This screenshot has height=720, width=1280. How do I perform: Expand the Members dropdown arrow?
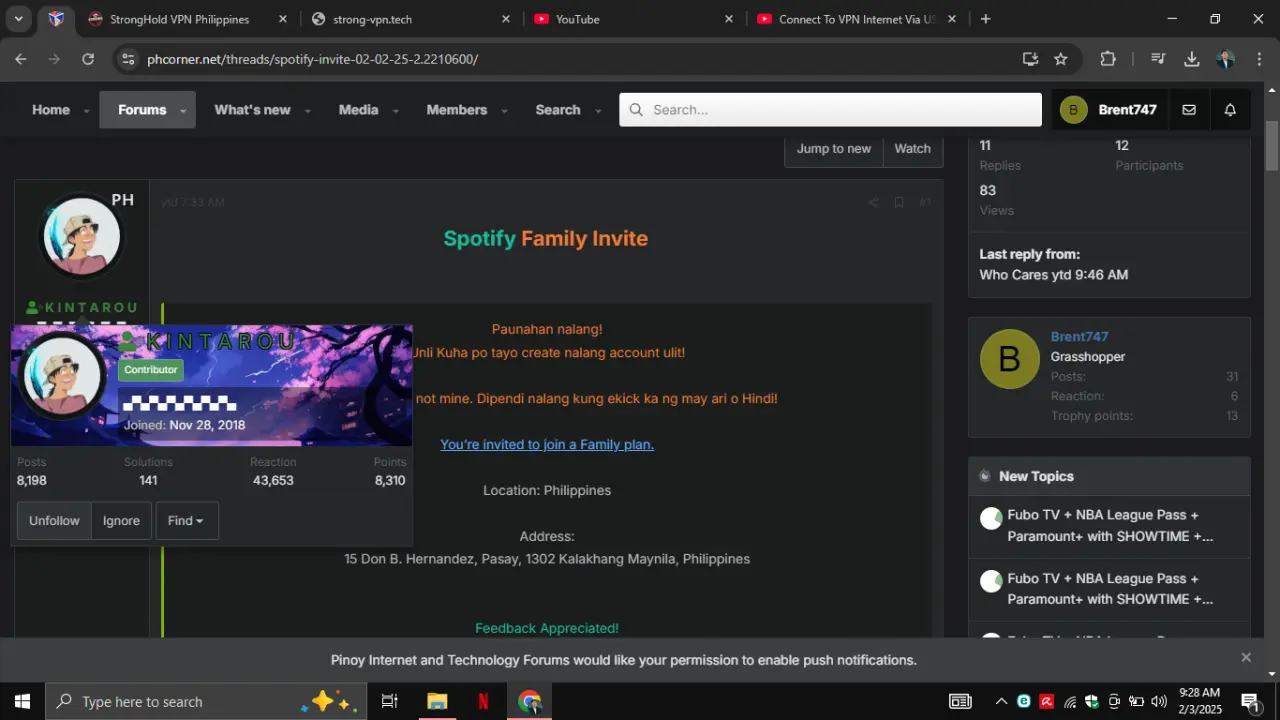504,111
